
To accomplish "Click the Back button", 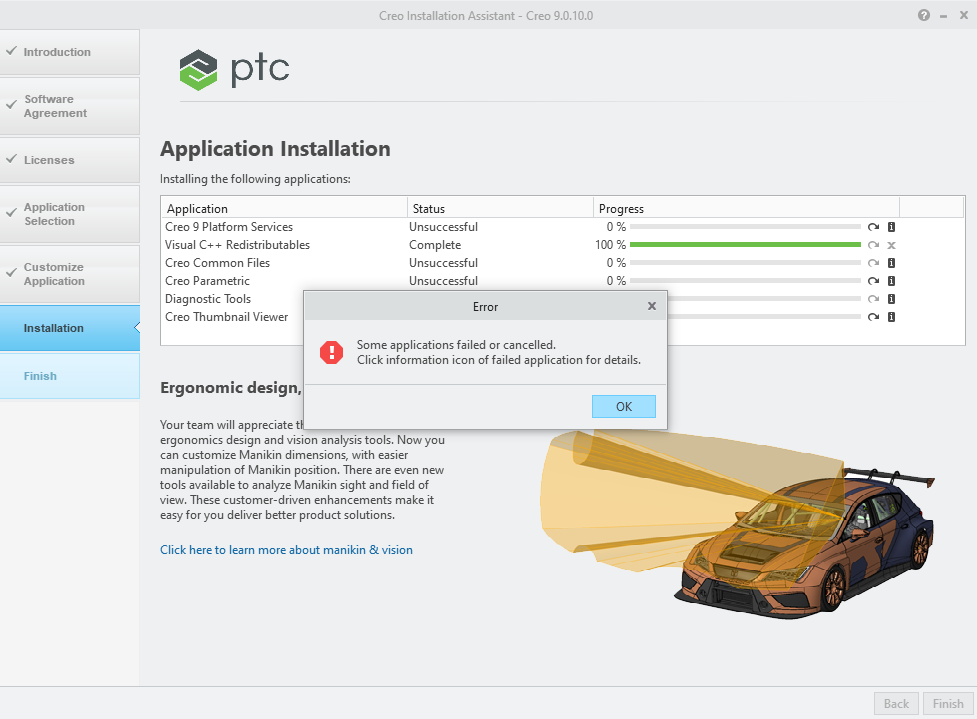I will (896, 703).
